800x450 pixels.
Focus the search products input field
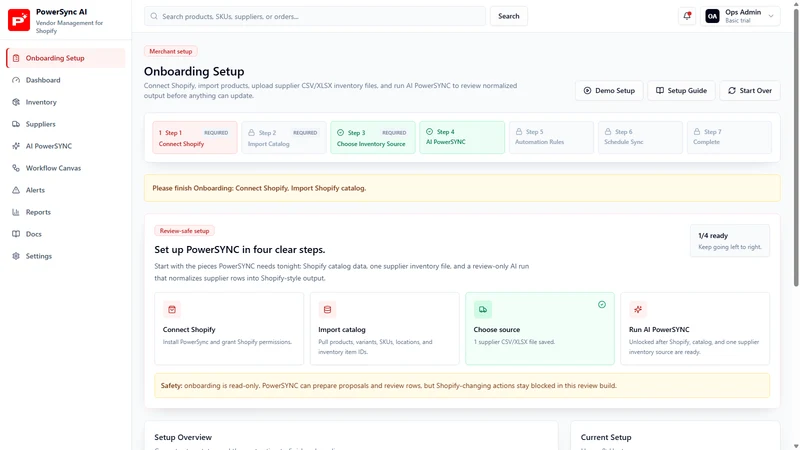pyautogui.click(x=315, y=16)
